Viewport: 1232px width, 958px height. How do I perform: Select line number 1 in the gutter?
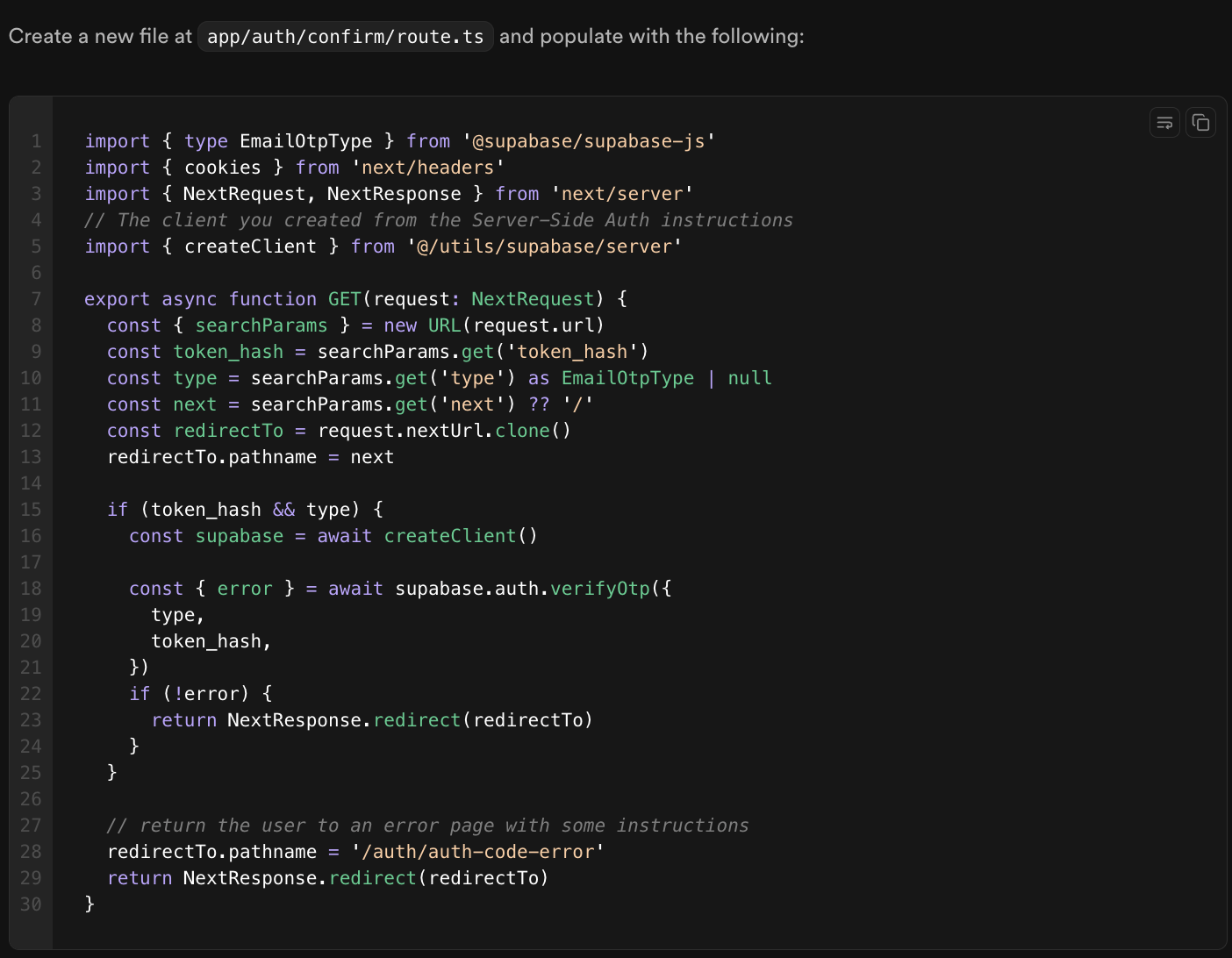(x=35, y=140)
